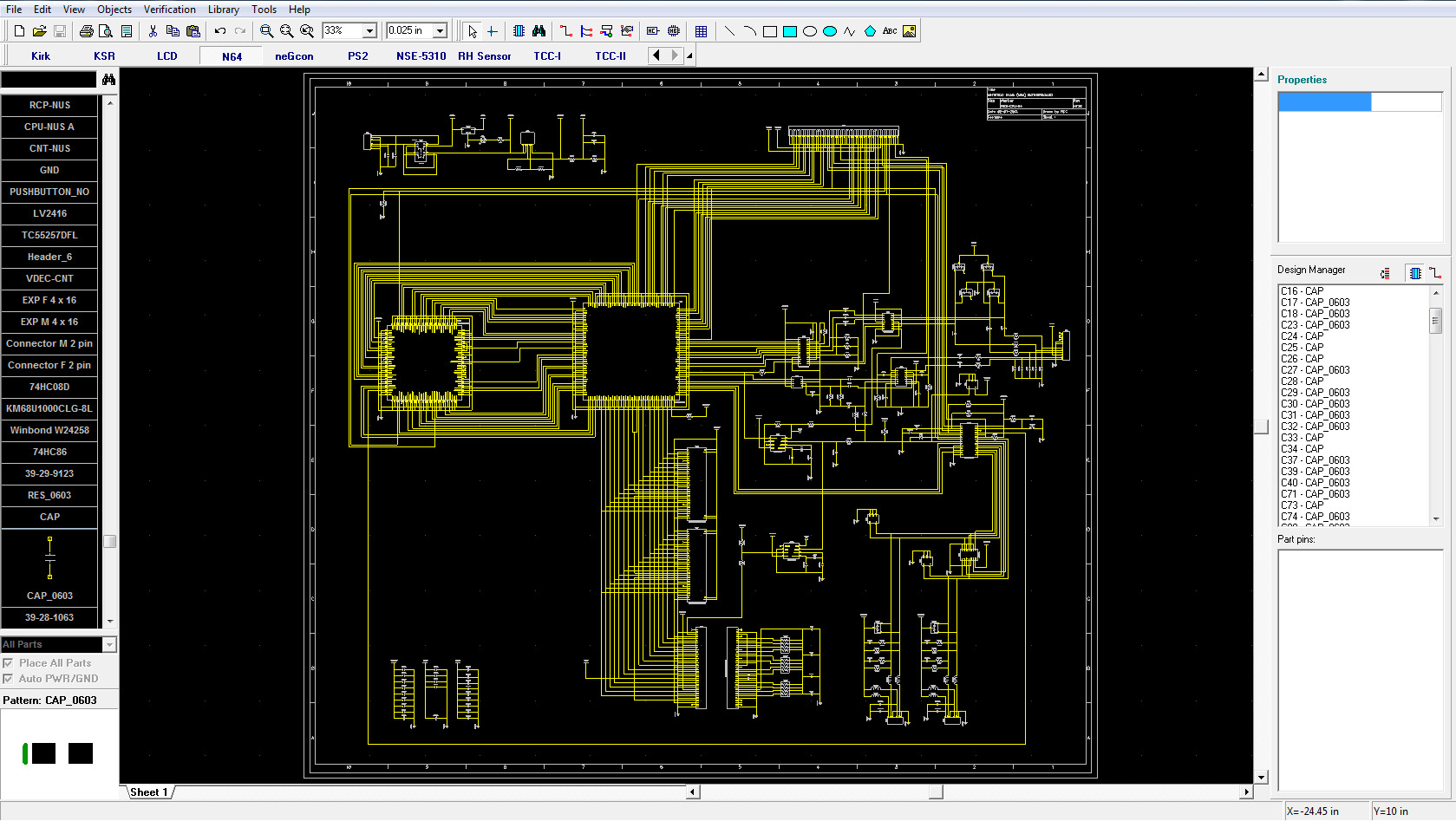Click the parts list scroll down arrow

109,621
